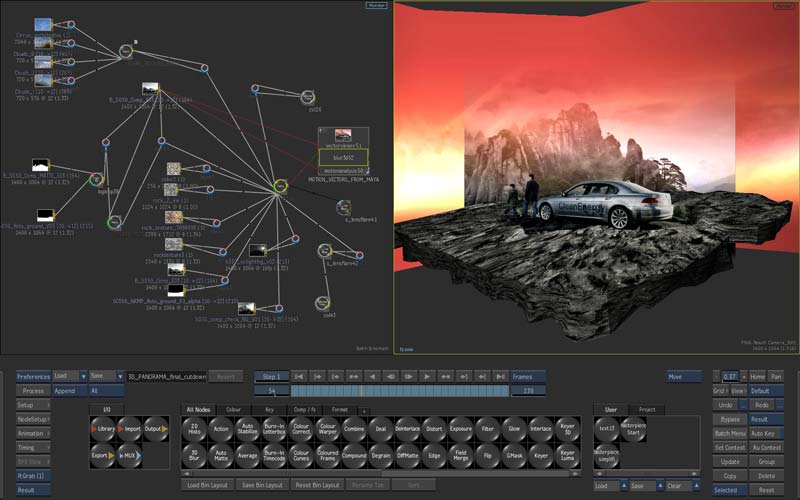Select the Import I/O node
This screenshot has height=500, width=800.
[130, 429]
